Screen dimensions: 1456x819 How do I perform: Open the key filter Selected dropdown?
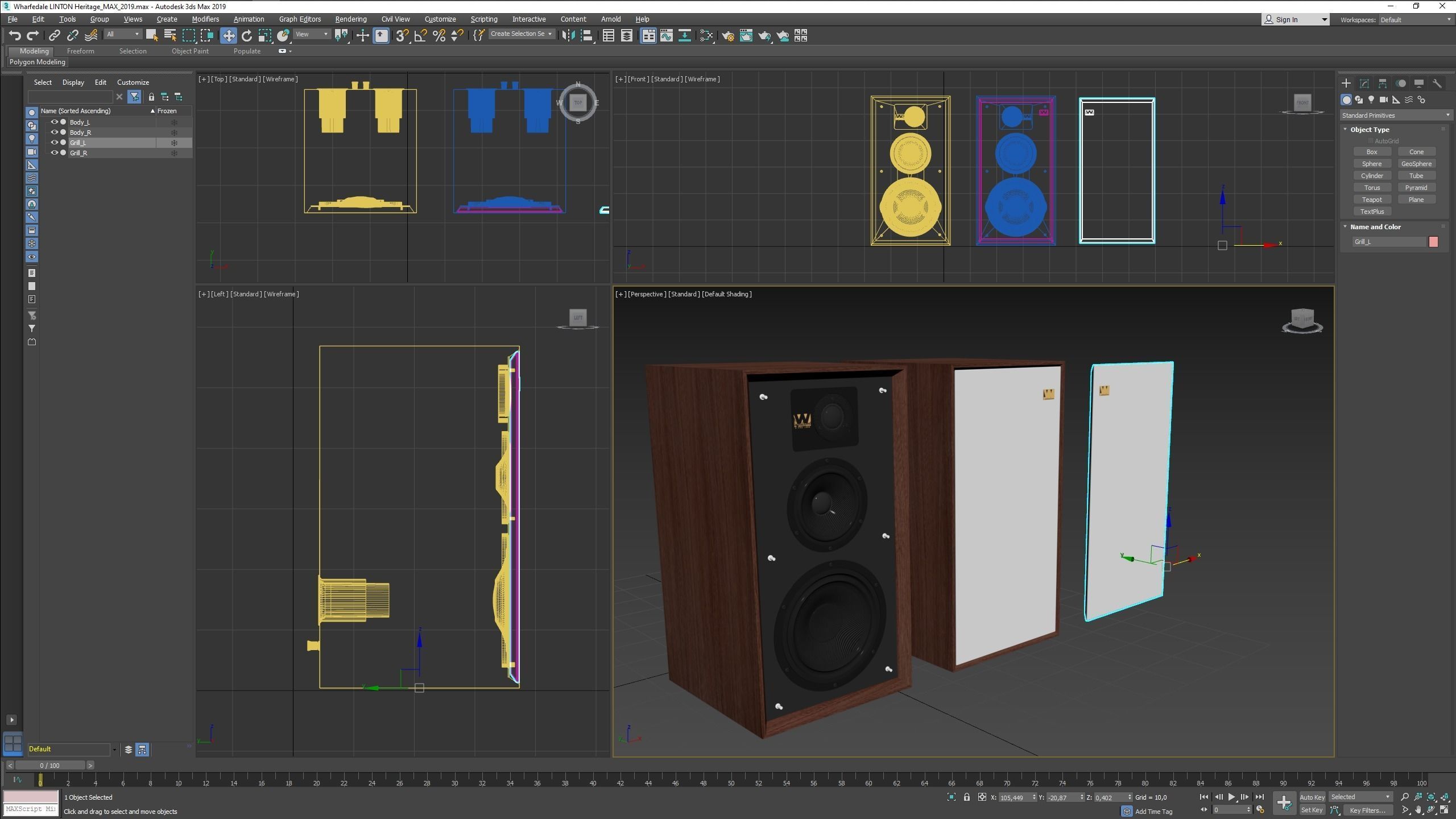coord(1361,797)
